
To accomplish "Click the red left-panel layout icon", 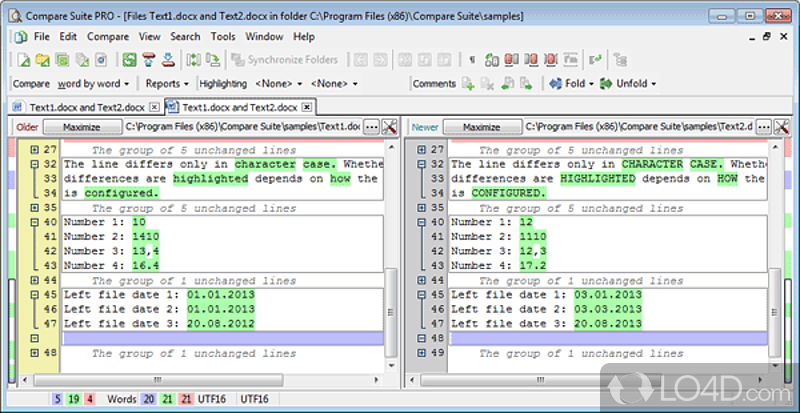I will (x=511, y=60).
